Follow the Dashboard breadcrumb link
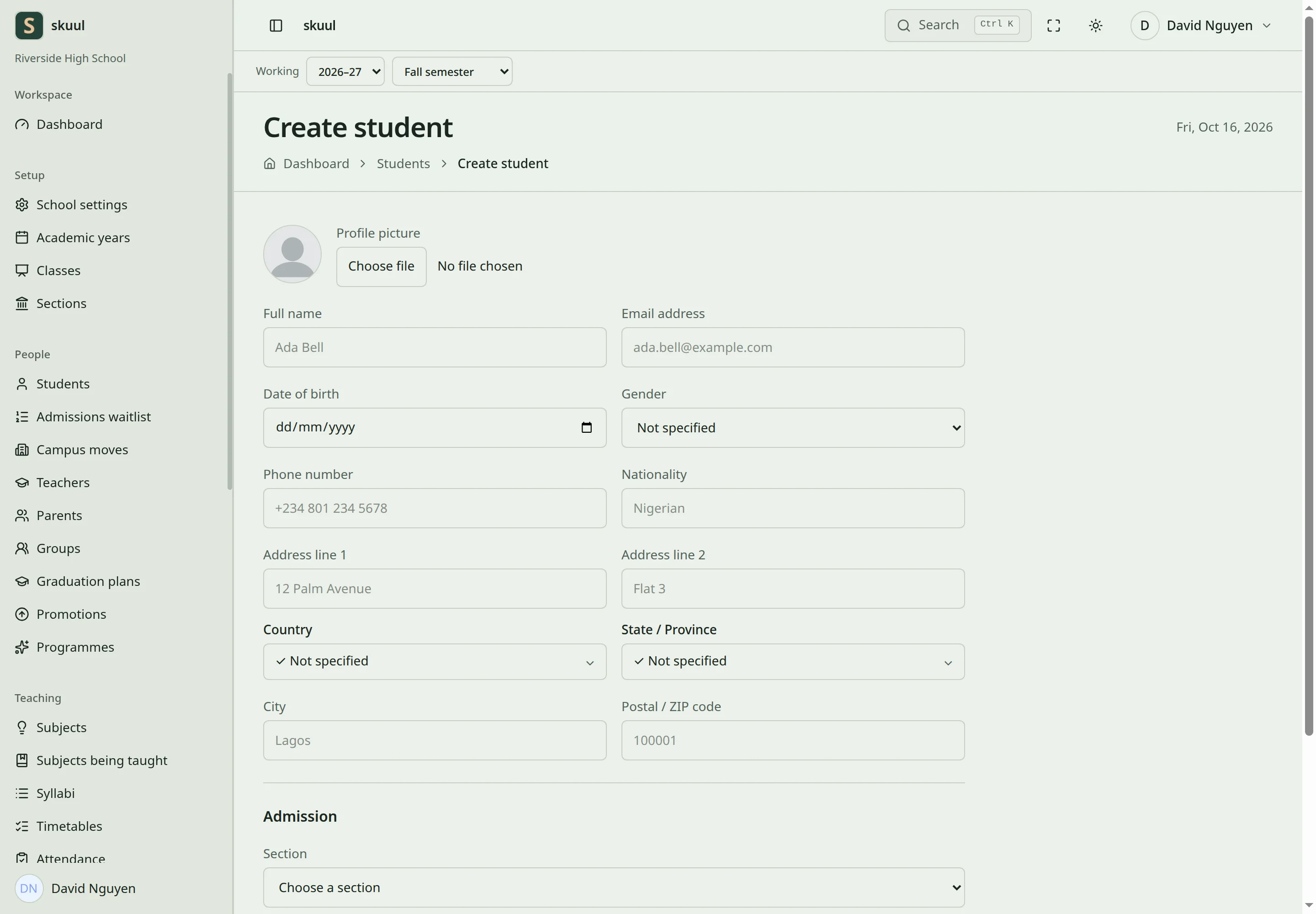 click(316, 164)
